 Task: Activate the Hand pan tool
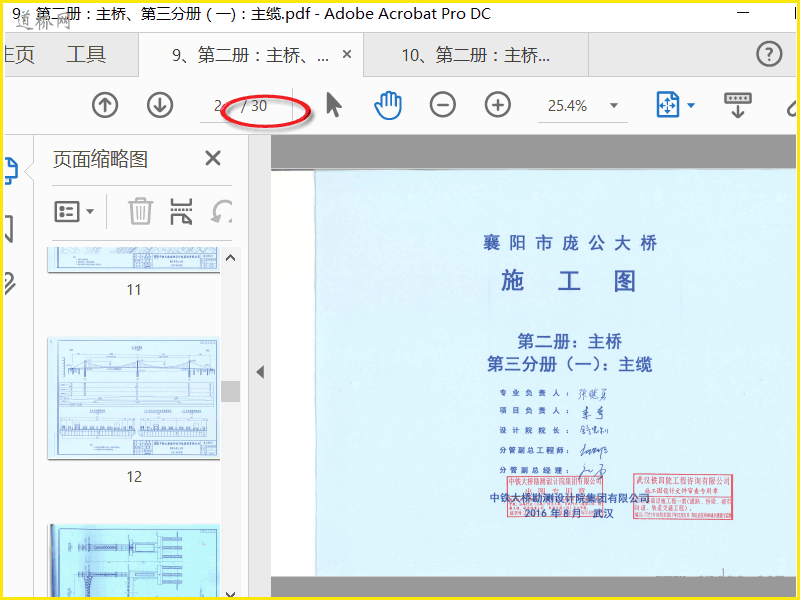(388, 105)
